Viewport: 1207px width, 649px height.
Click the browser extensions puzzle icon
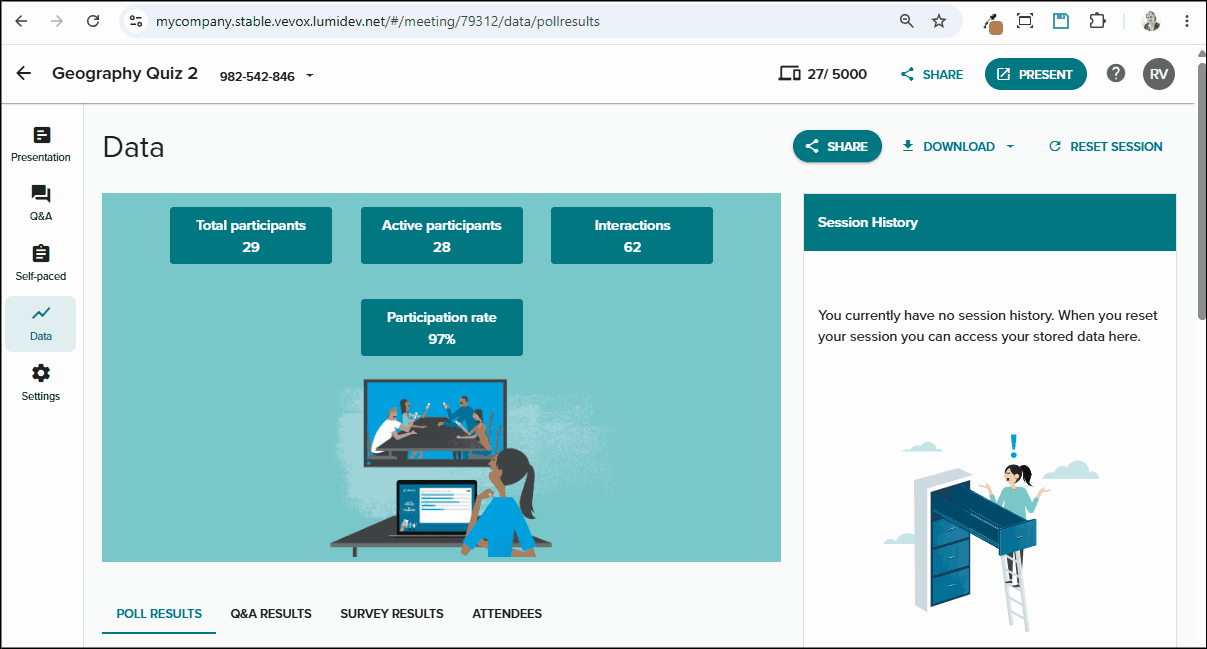pos(1097,21)
